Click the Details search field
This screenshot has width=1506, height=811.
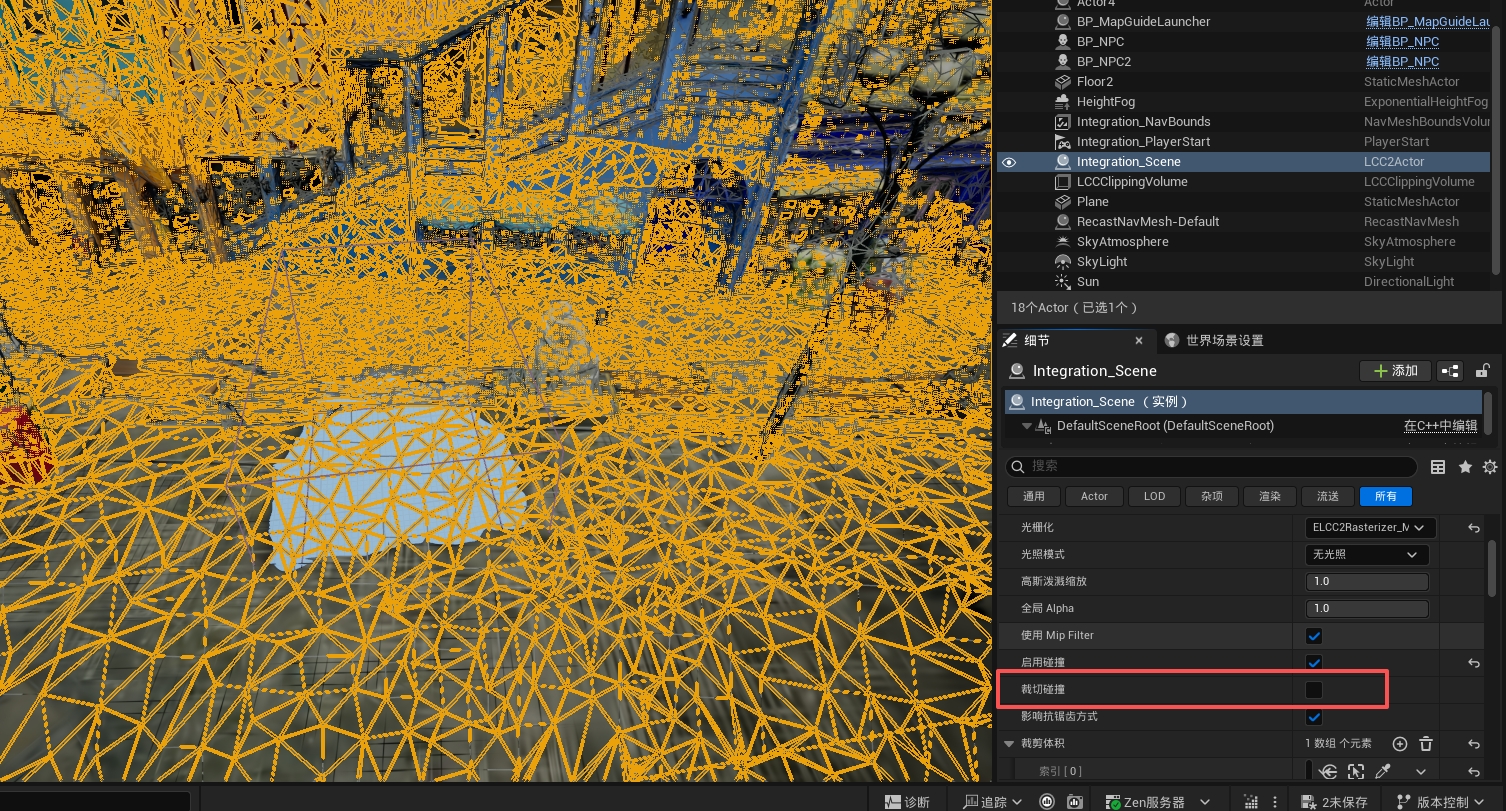click(x=1211, y=467)
